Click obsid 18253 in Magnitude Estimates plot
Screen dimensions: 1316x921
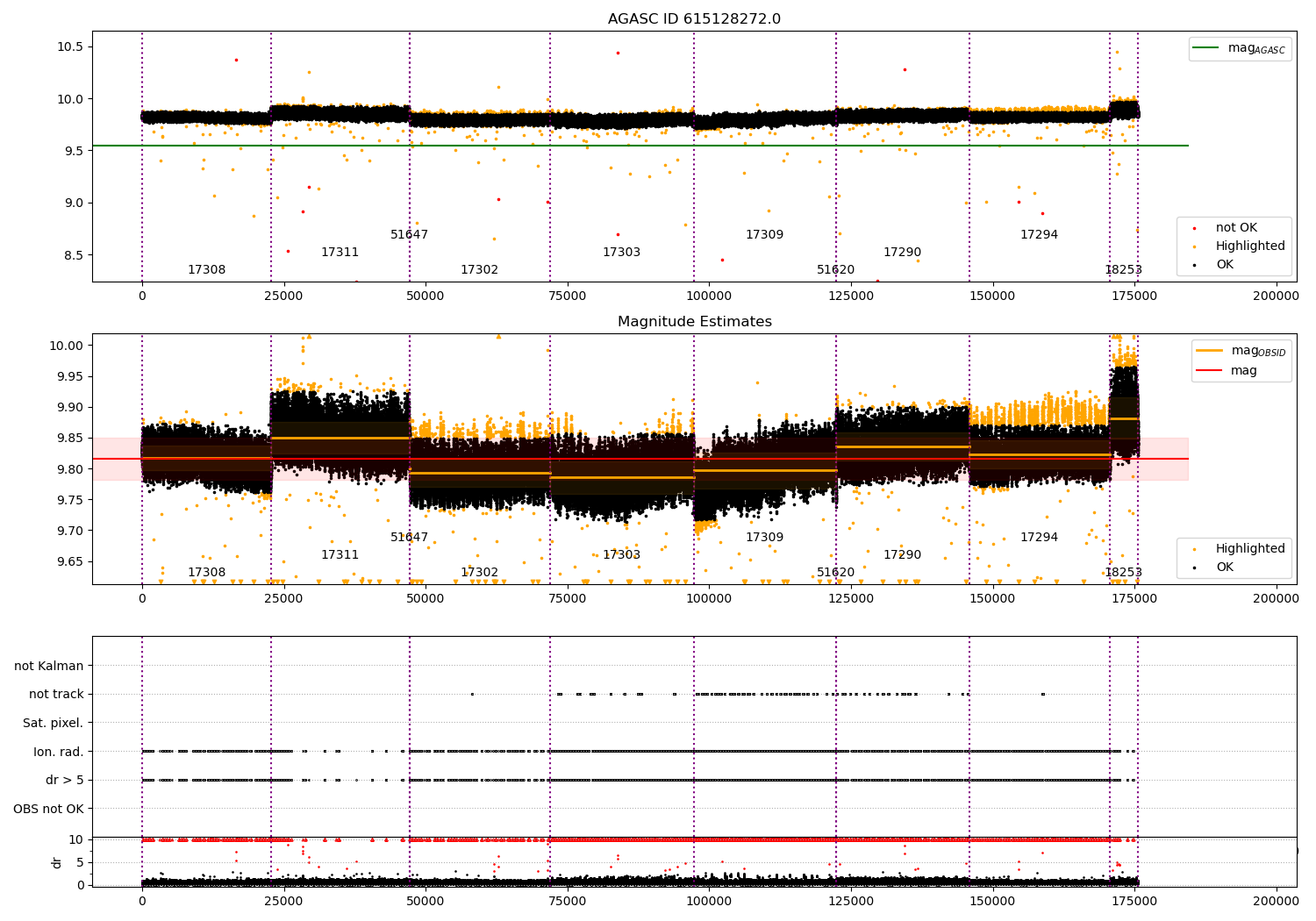point(1123,573)
